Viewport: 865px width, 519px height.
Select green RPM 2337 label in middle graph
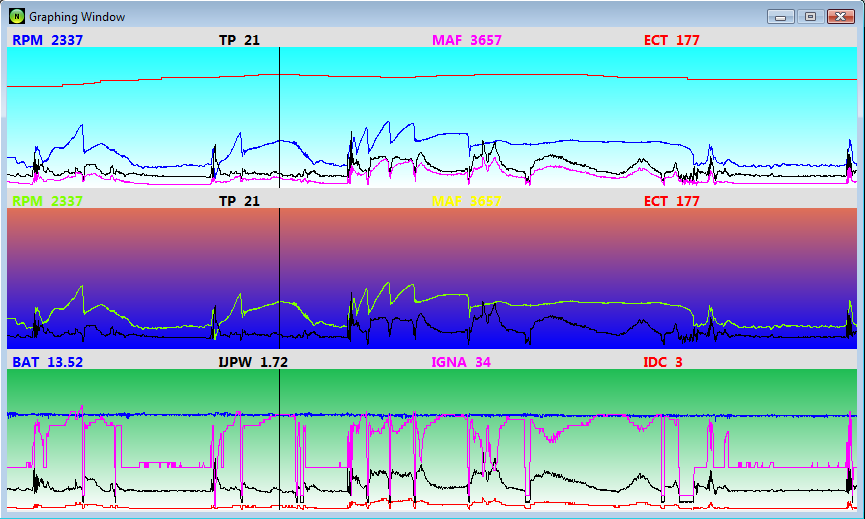pos(47,201)
